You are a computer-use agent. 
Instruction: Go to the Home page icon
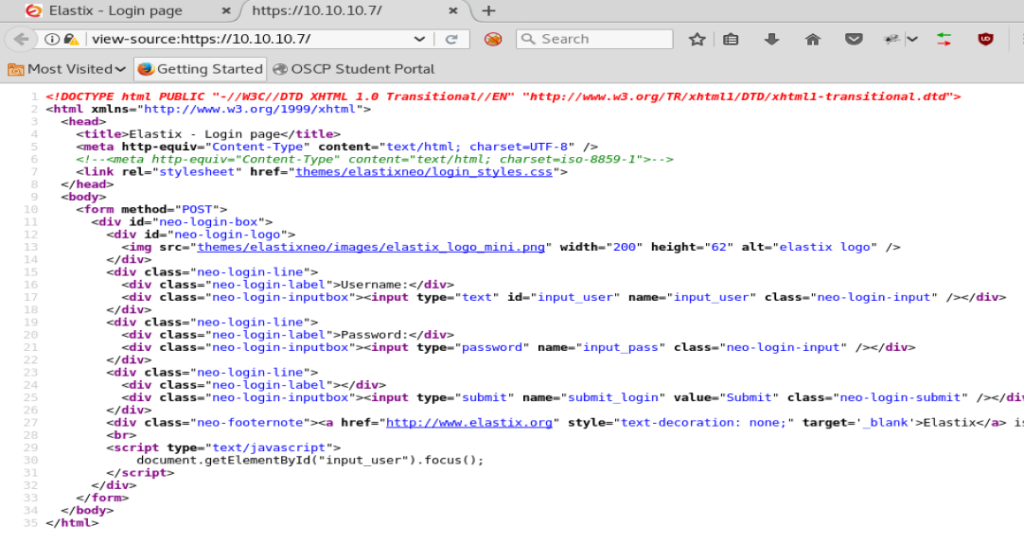click(812, 39)
